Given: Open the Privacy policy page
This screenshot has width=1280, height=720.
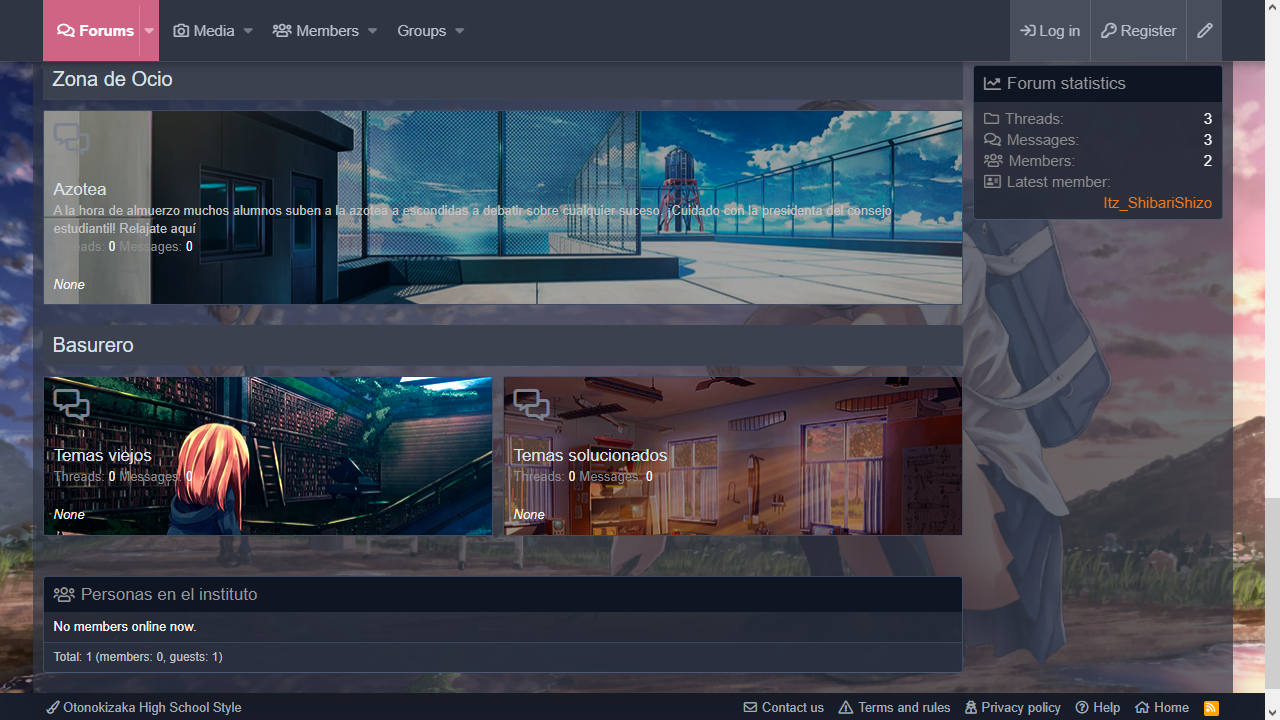Looking at the screenshot, I should coord(1013,707).
